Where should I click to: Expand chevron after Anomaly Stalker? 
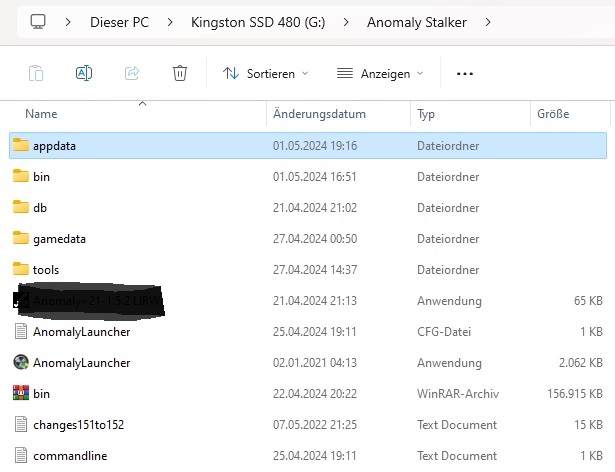[488, 22]
